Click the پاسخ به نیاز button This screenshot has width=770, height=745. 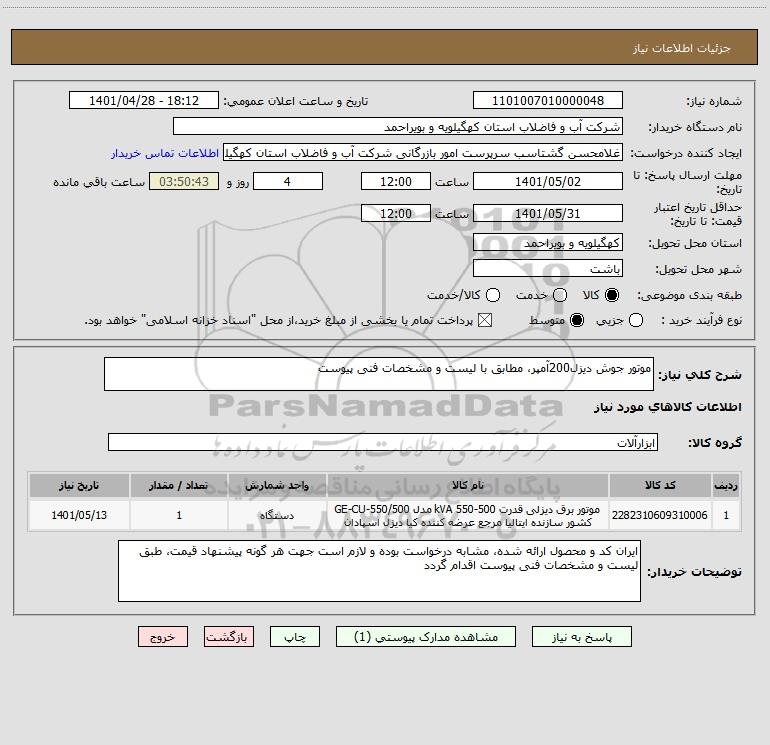click(582, 636)
